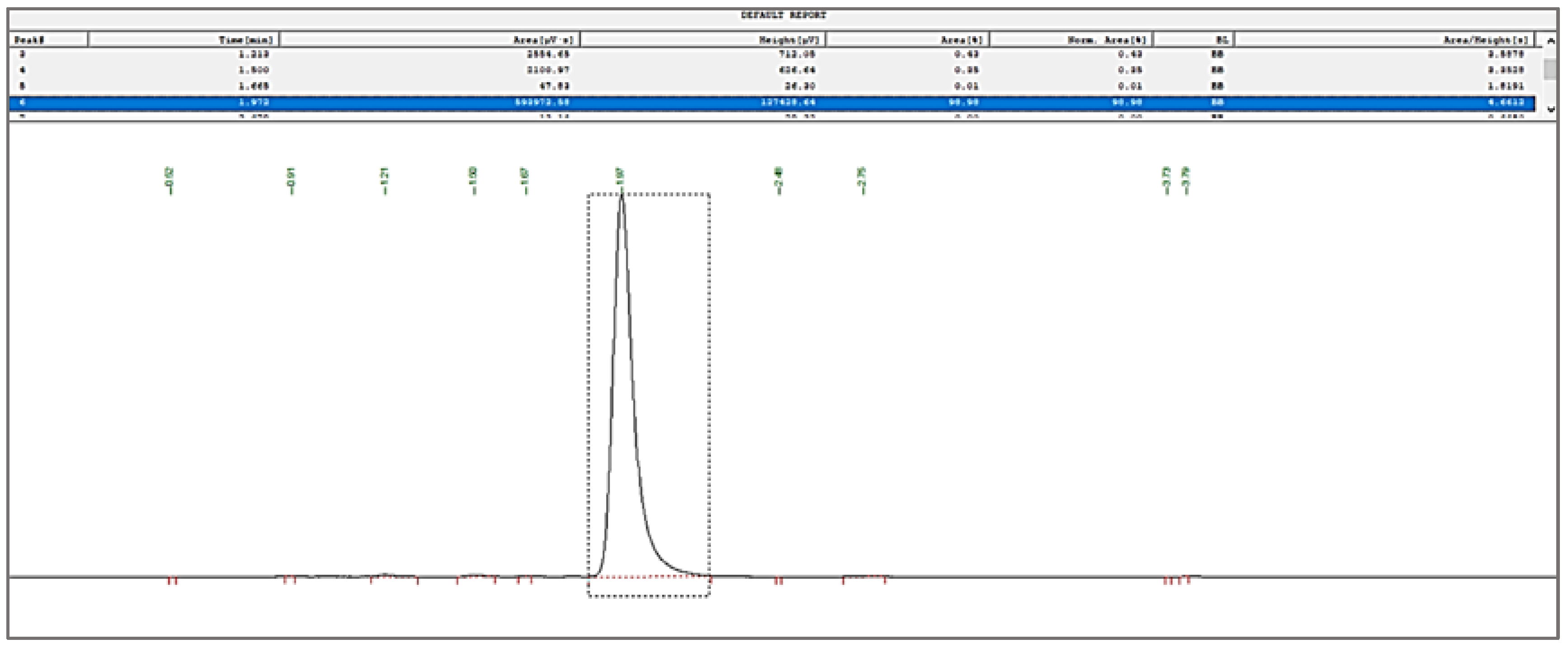Image resolution: width=1568 pixels, height=648 pixels.
Task: Click the apex of the main chromatogram peak
Action: [621, 196]
